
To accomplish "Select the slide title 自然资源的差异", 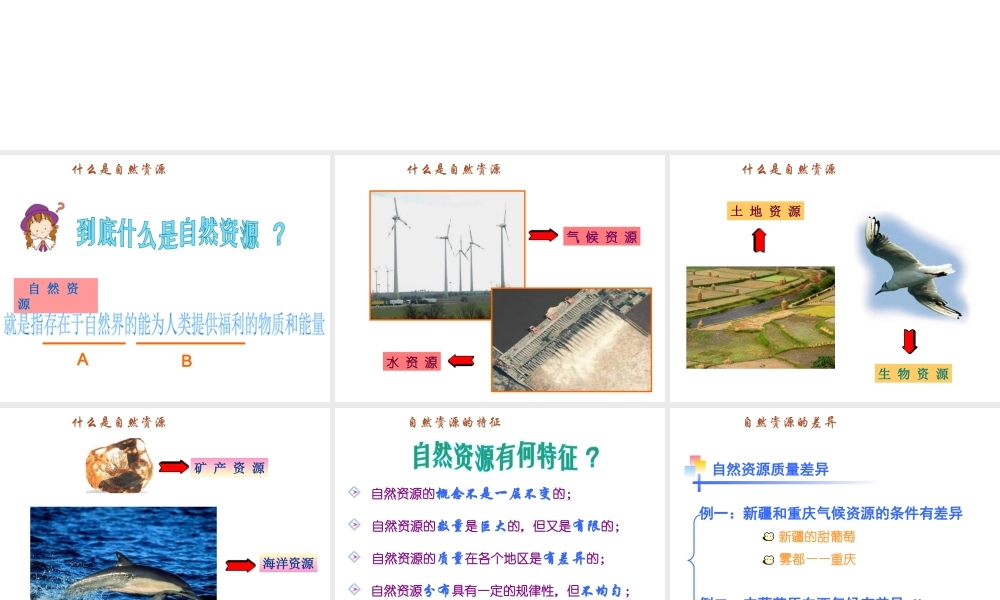I will coord(790,422).
